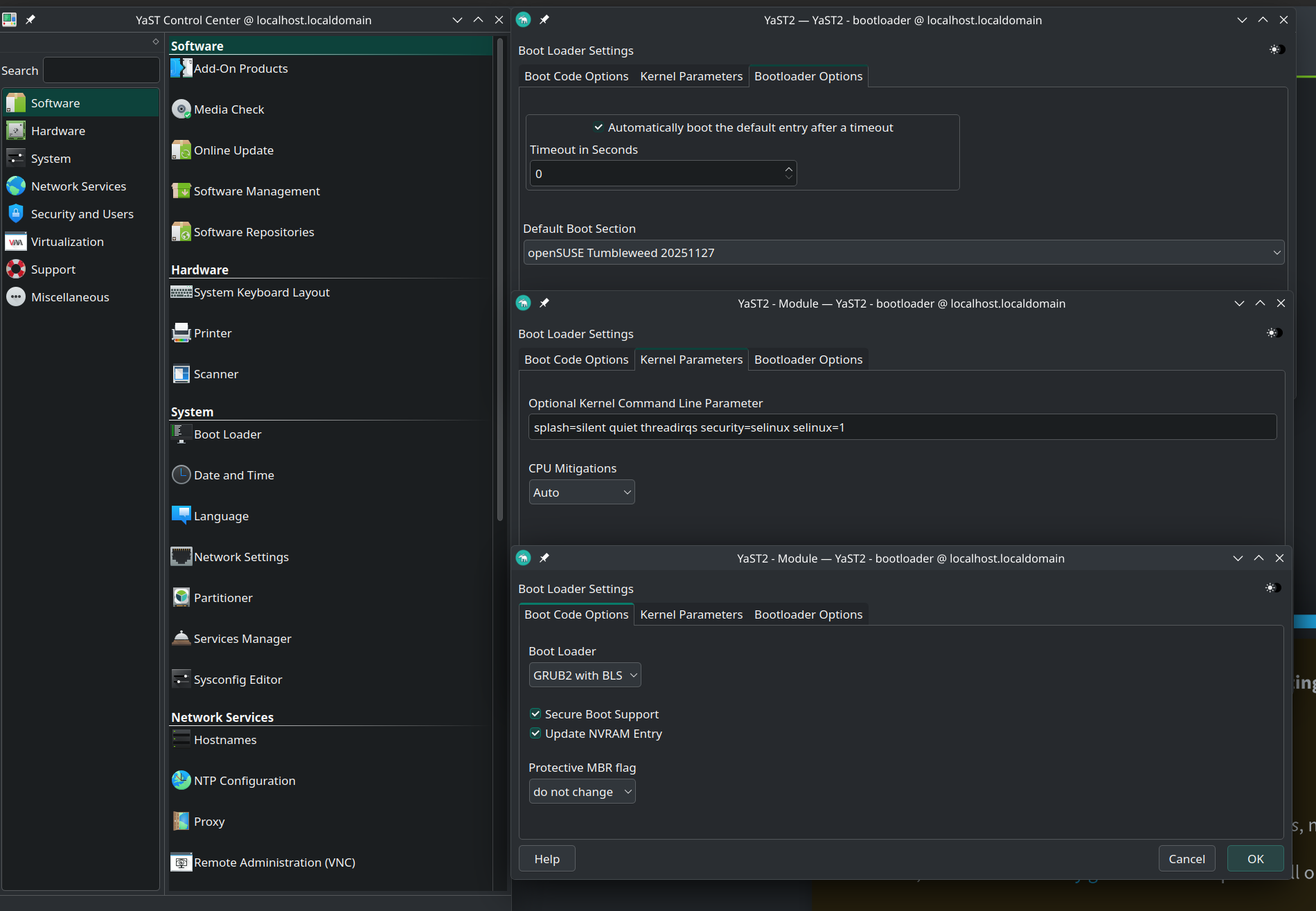Open the CPU Mitigations dropdown
The width and height of the screenshot is (1316, 911).
tap(581, 493)
